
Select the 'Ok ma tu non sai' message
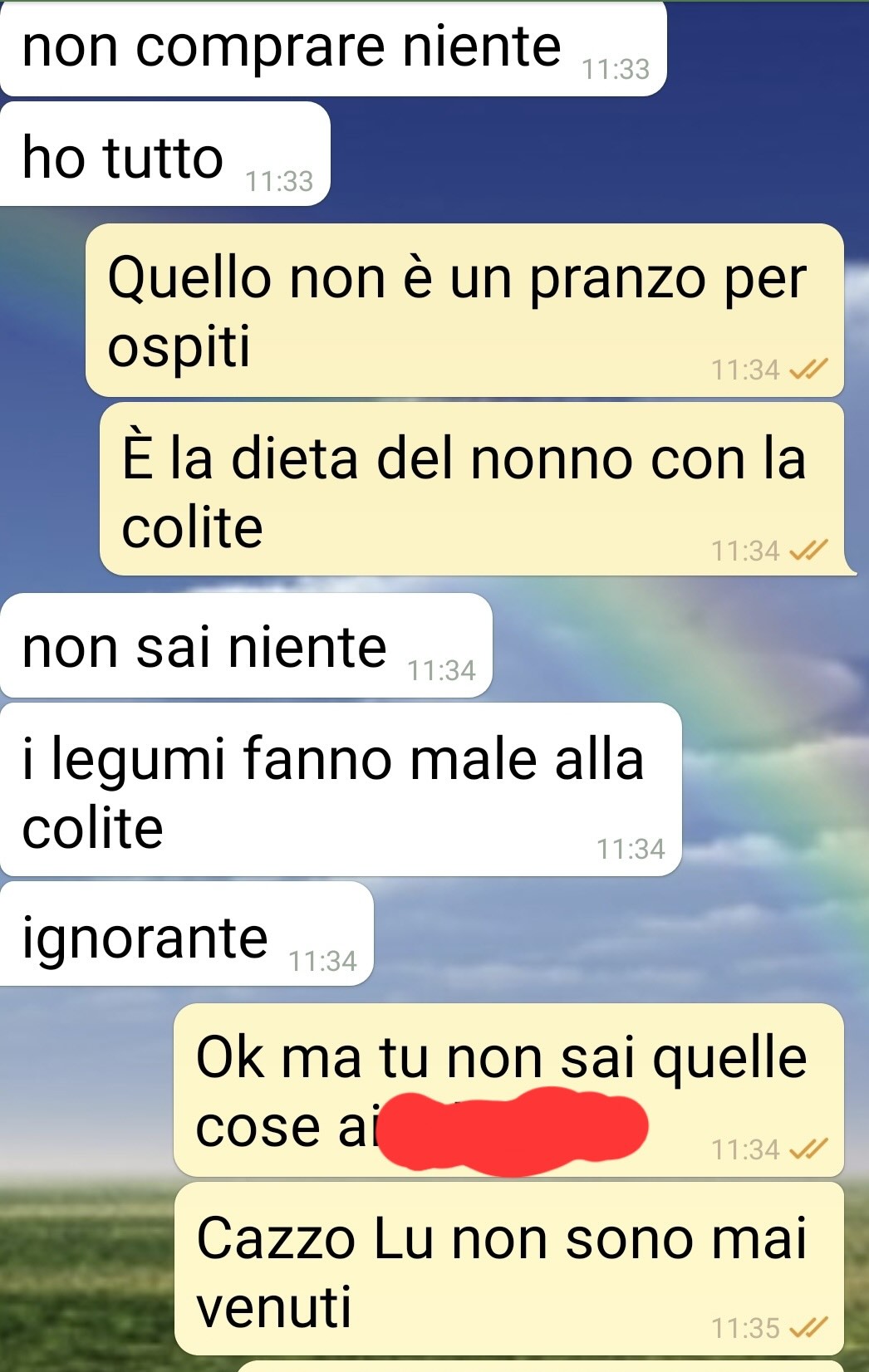508,1090
